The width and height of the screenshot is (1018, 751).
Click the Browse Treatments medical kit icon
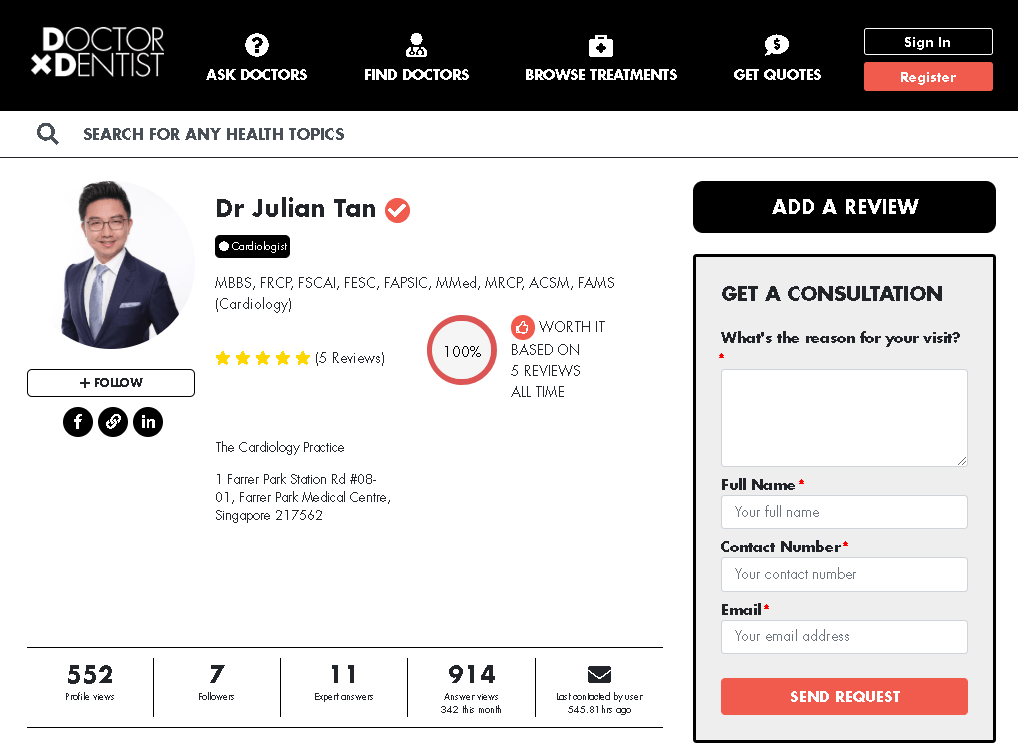click(601, 45)
